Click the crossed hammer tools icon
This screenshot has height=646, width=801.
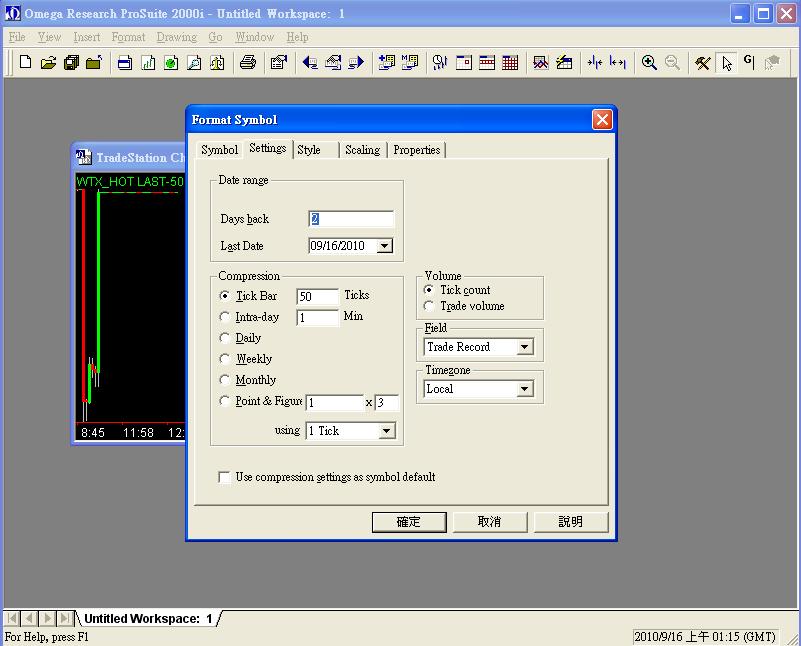(x=702, y=62)
